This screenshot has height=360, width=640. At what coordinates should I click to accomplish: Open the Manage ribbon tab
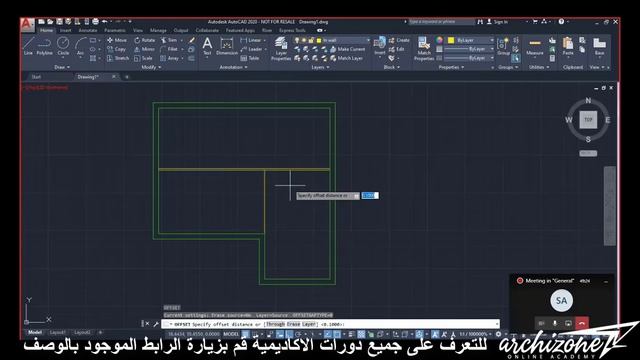click(158, 30)
